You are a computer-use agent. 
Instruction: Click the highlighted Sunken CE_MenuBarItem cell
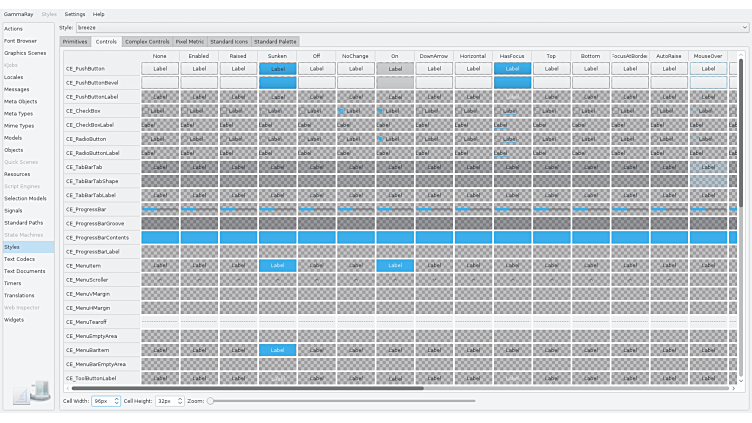tap(278, 350)
